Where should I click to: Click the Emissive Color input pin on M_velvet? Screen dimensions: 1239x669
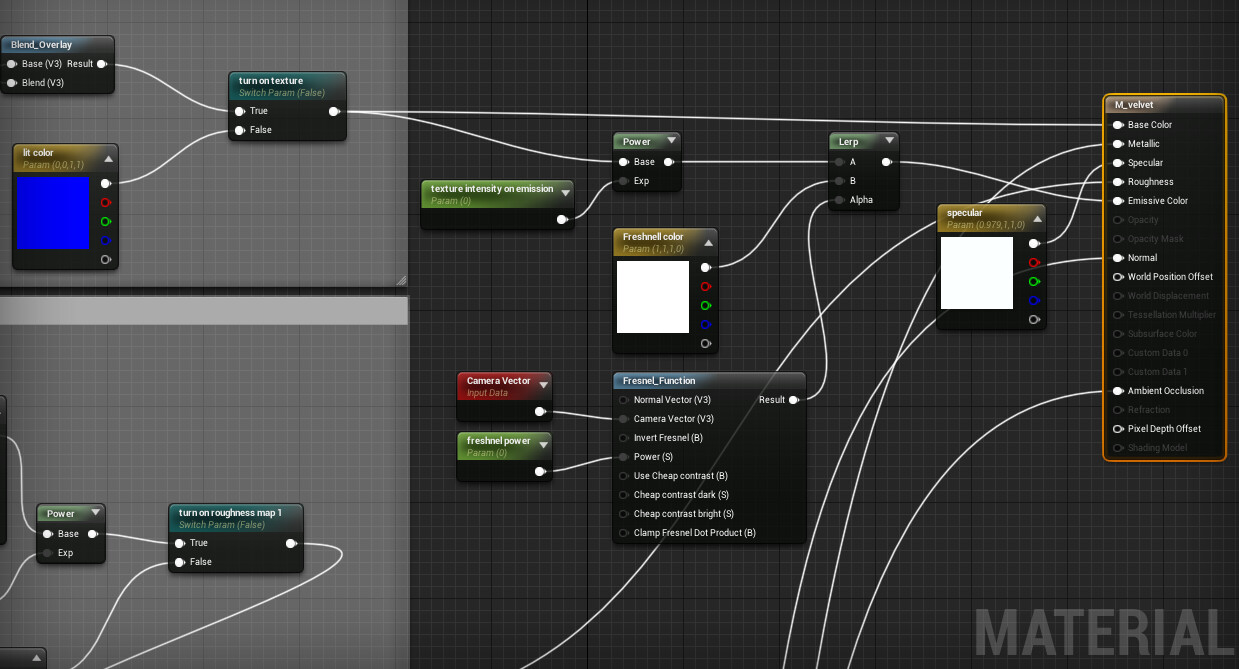[x=1117, y=201]
